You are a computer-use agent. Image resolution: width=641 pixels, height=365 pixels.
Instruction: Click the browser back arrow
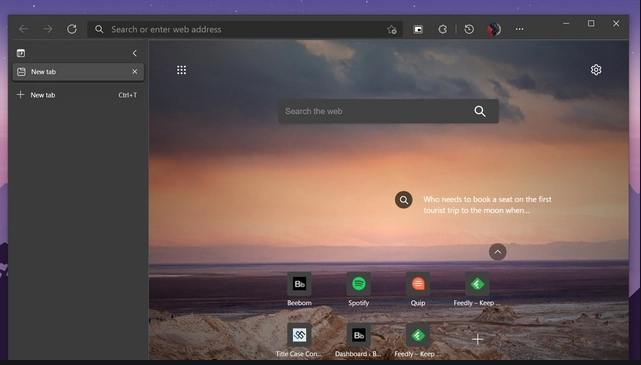point(23,29)
